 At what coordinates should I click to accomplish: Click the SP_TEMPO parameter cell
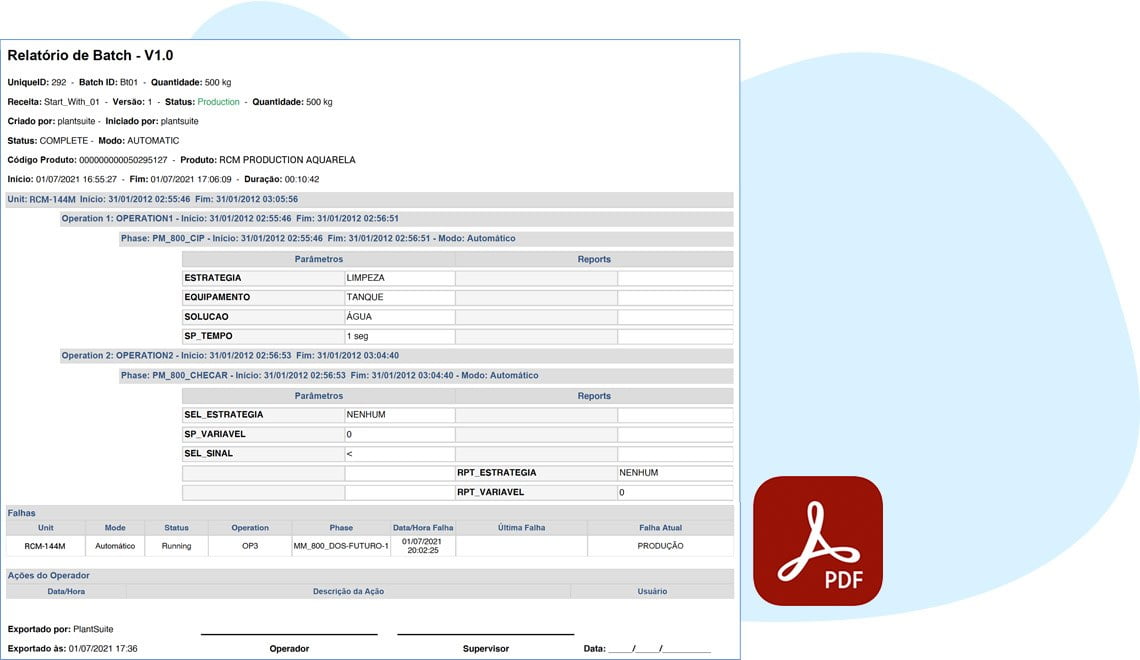[263, 337]
